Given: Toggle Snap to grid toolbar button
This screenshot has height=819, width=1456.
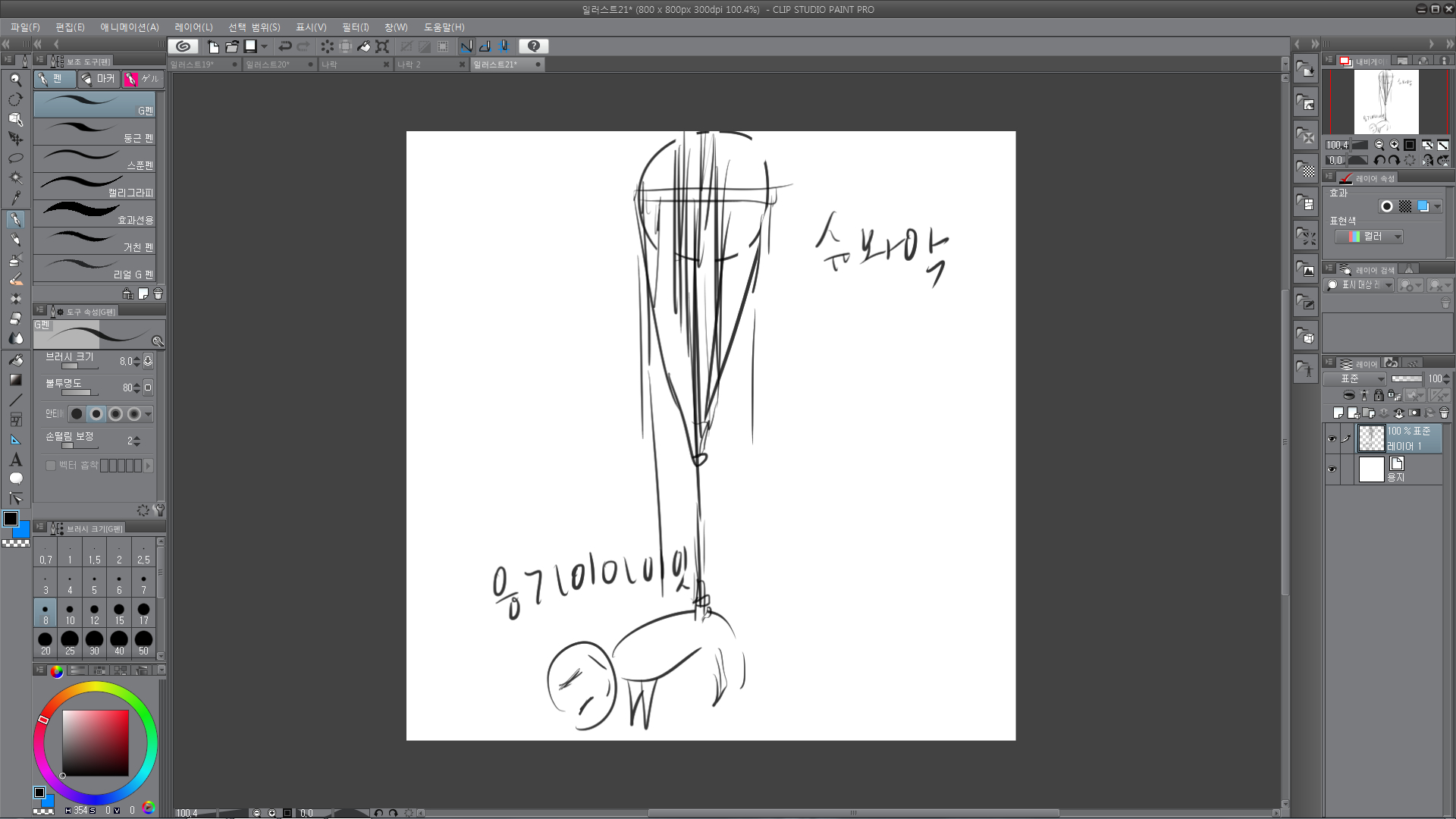Looking at the screenshot, I should pyautogui.click(x=503, y=46).
